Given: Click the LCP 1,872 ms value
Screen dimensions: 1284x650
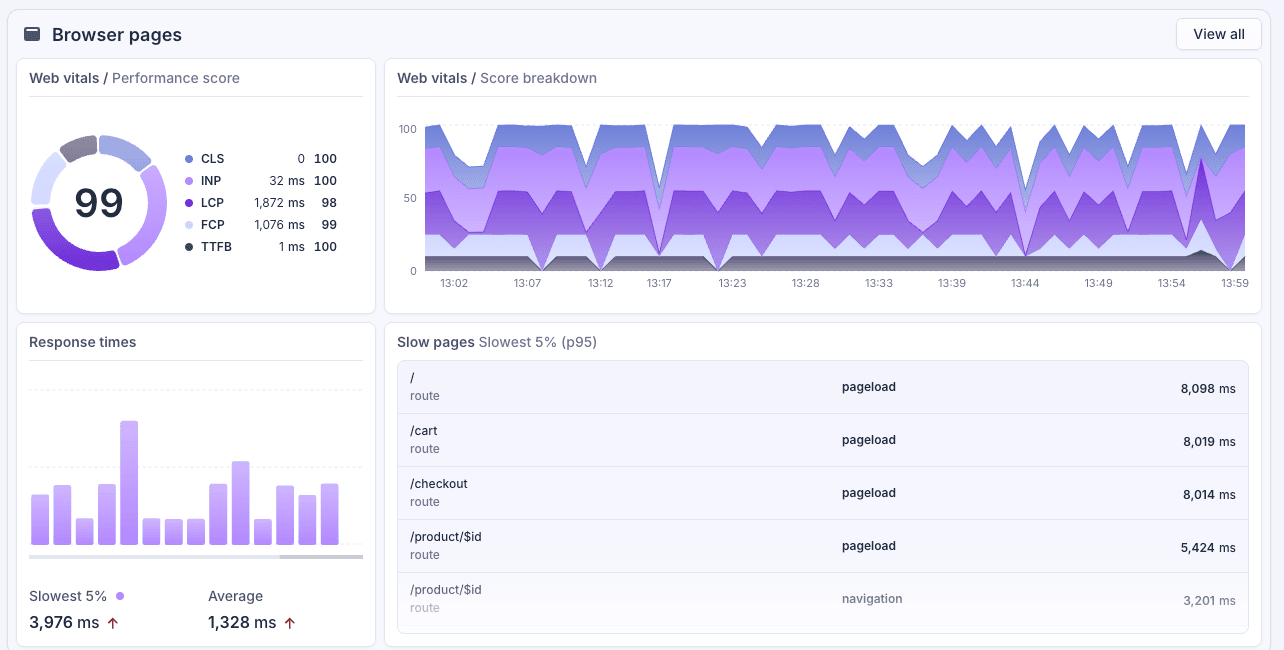Looking at the screenshot, I should click(279, 203).
